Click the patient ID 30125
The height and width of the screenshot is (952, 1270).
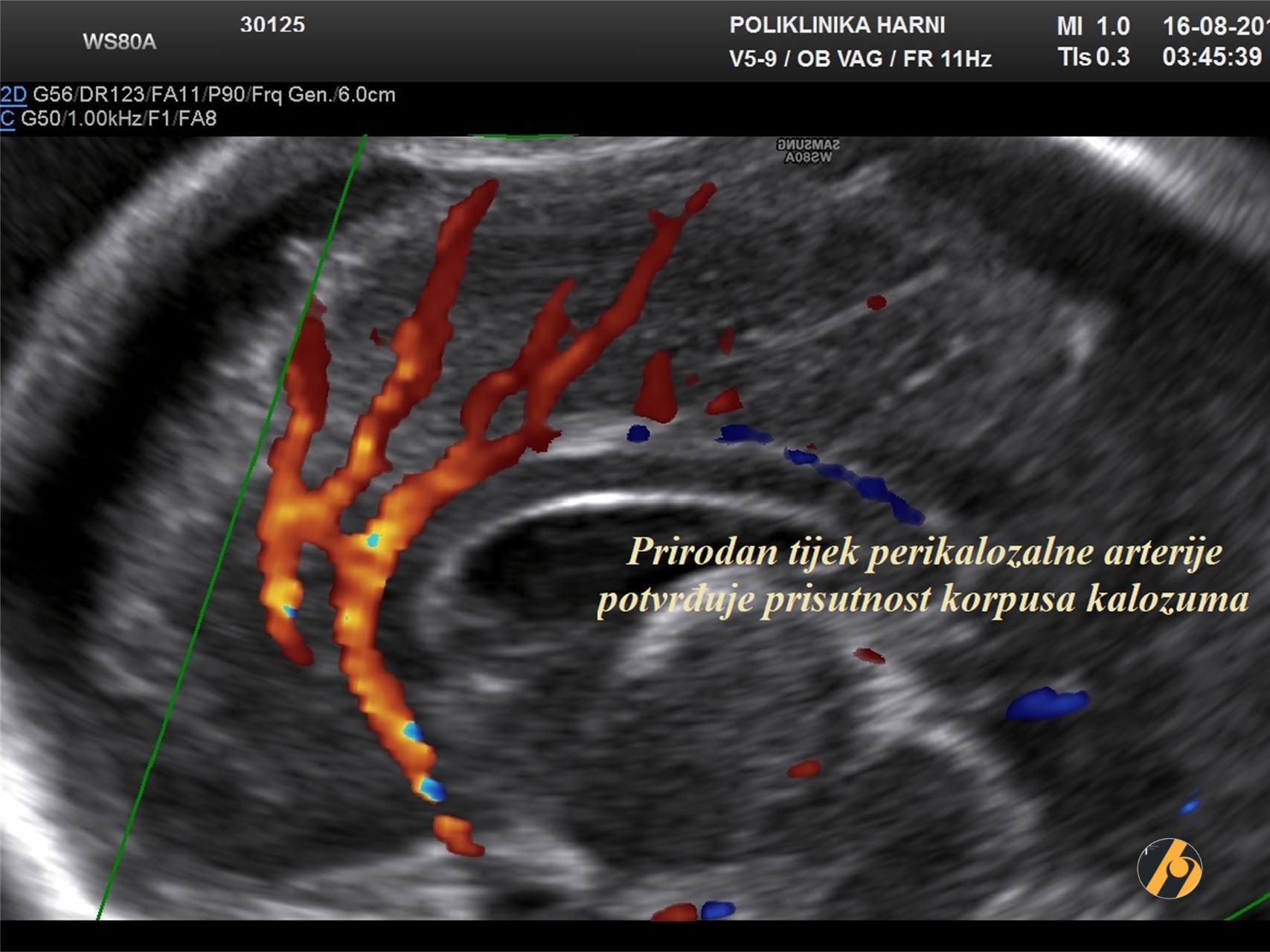[x=272, y=25]
